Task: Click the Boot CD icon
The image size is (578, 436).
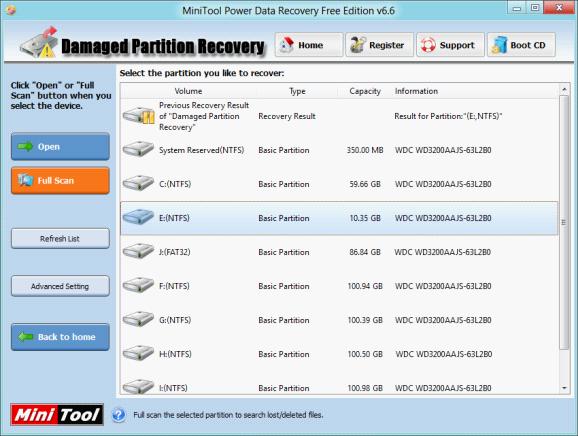Action: pyautogui.click(x=499, y=45)
